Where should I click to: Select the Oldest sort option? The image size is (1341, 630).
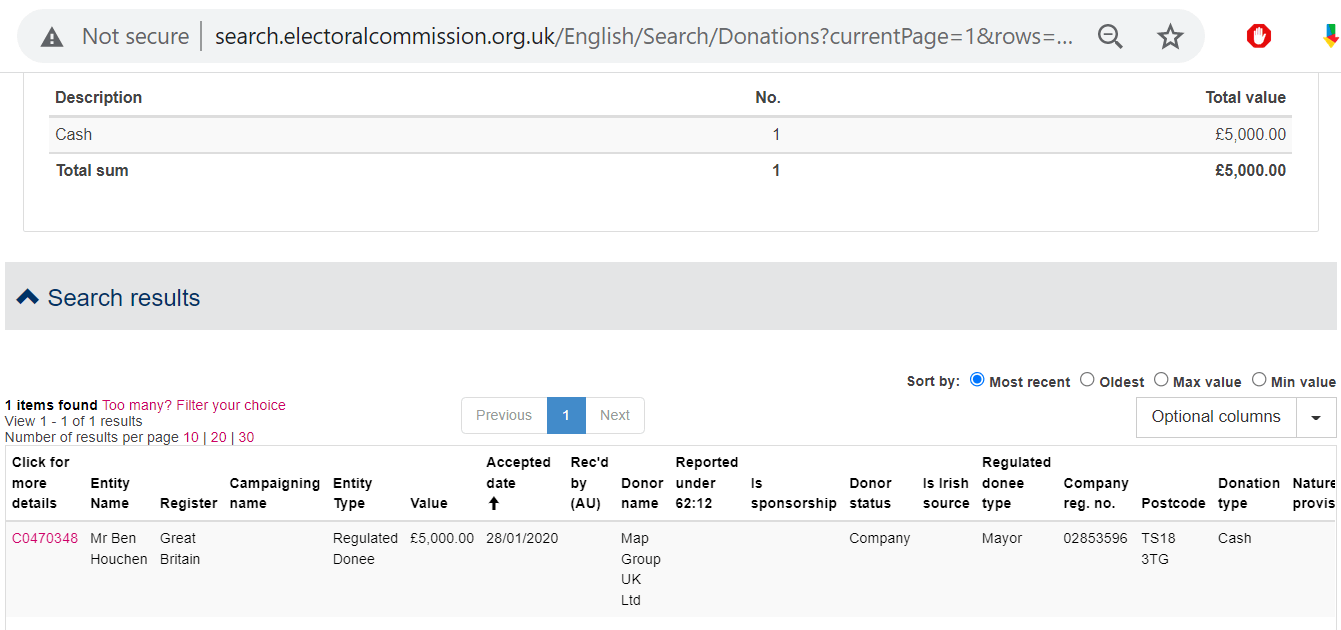[1087, 380]
